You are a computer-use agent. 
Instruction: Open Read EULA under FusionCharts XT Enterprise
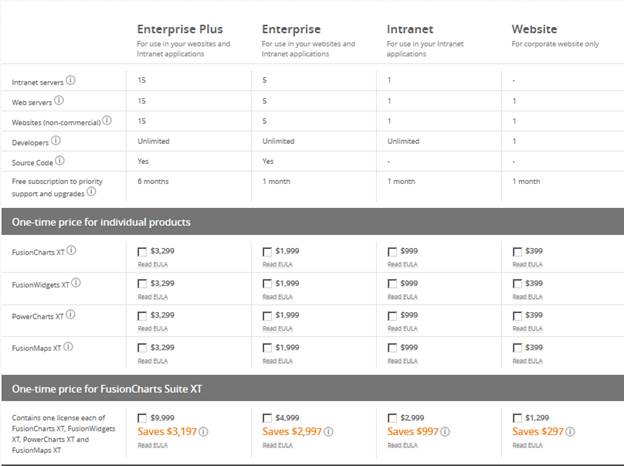pyautogui.click(x=277, y=265)
